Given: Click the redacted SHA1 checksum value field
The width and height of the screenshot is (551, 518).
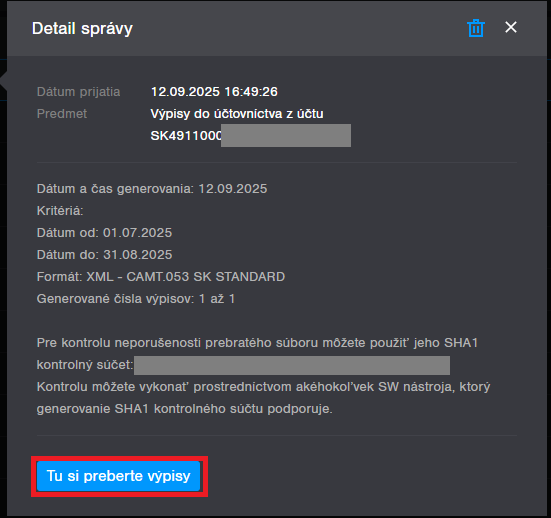Looking at the screenshot, I should (292, 365).
